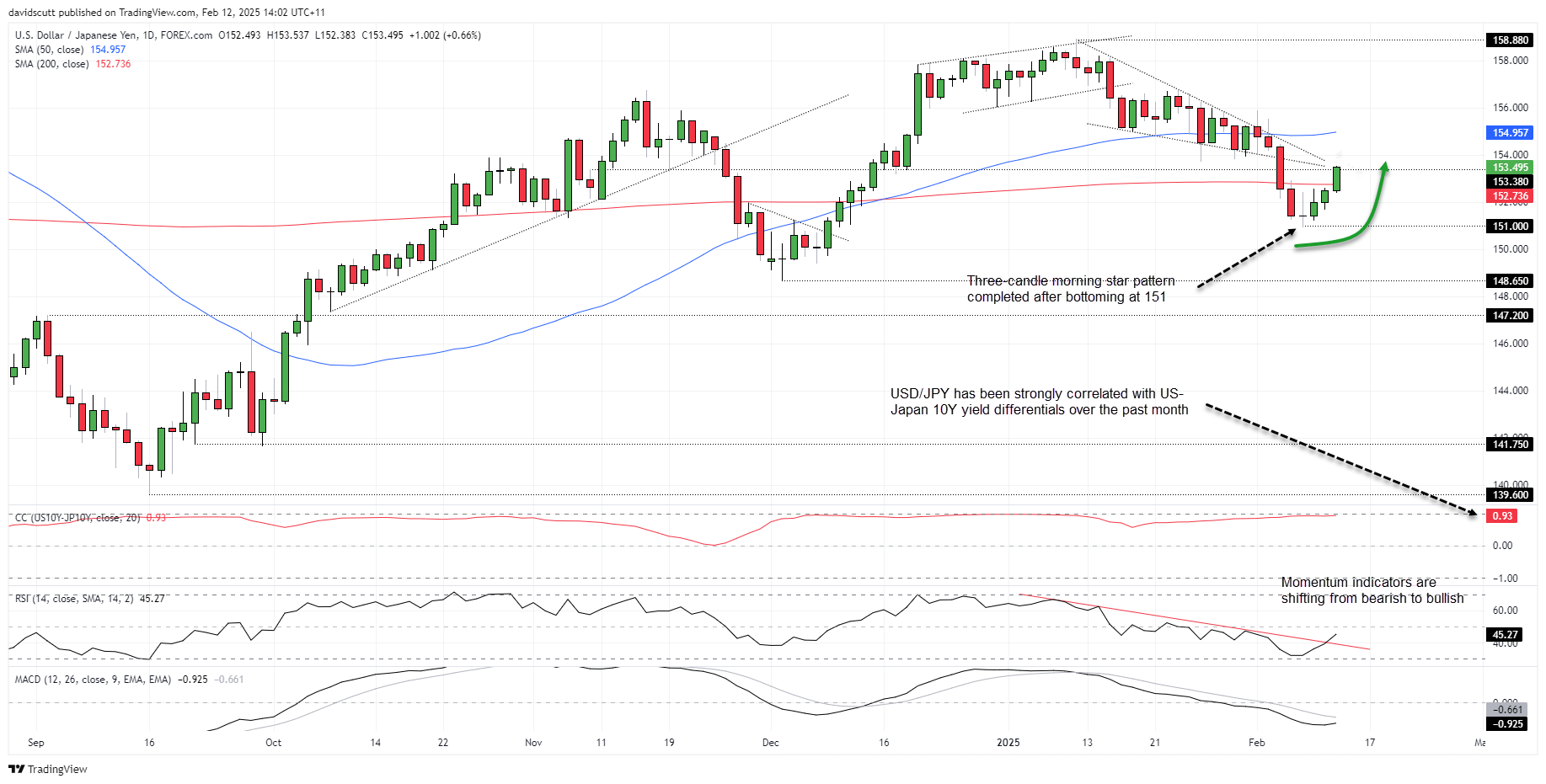Screen dimensions: 1546x784
Task: Click the -1.00 correlation axis tick
Action: [x=1505, y=579]
